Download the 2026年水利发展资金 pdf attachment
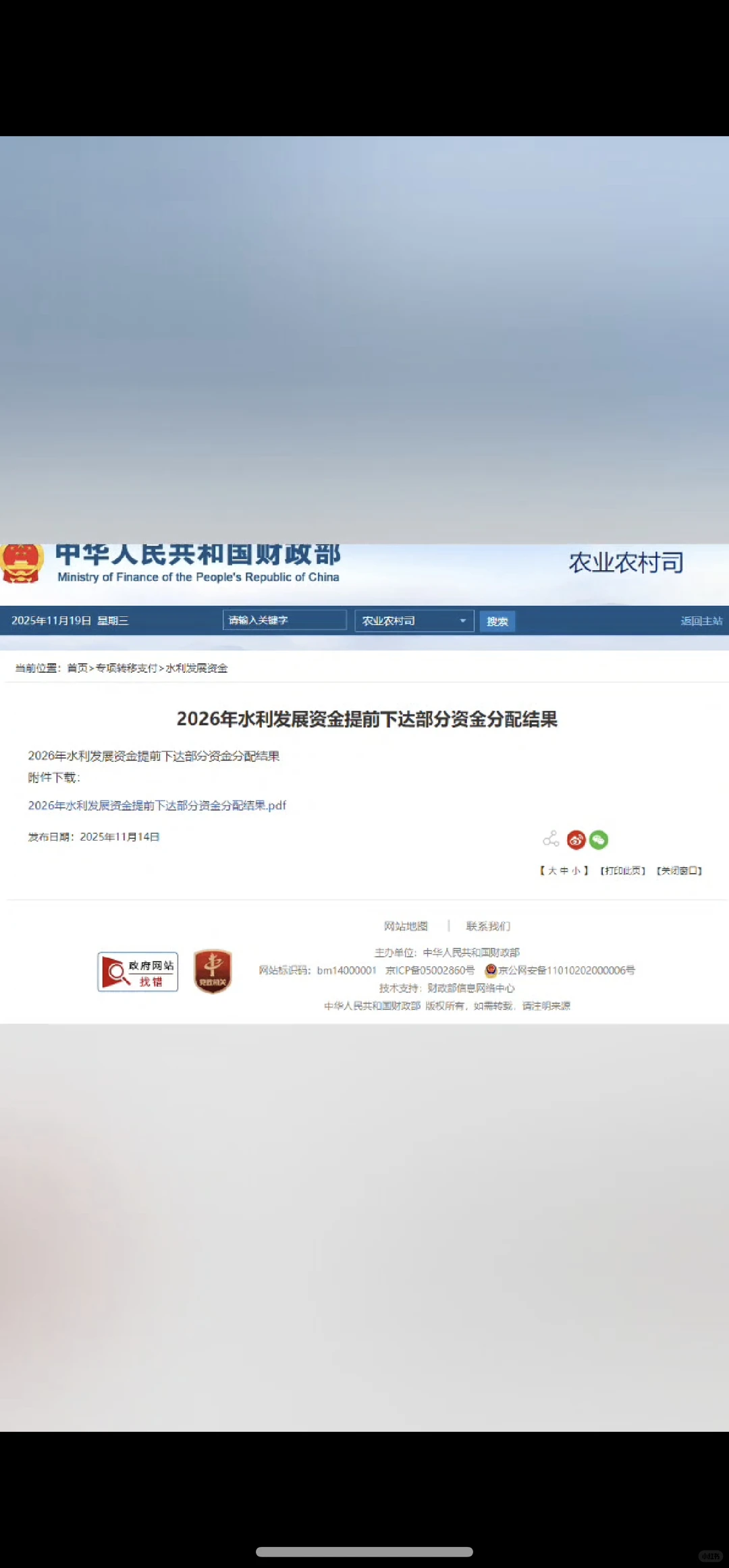The image size is (729, 1568). (x=157, y=805)
